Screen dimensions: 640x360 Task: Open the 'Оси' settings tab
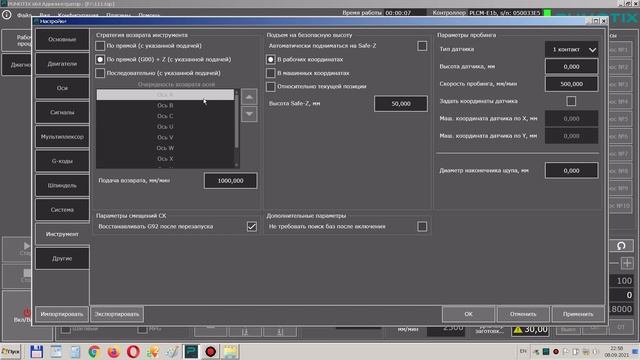coord(62,88)
